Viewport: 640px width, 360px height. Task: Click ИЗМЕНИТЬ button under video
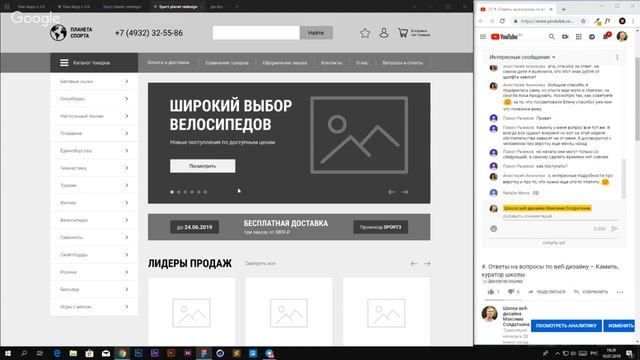coord(620,326)
